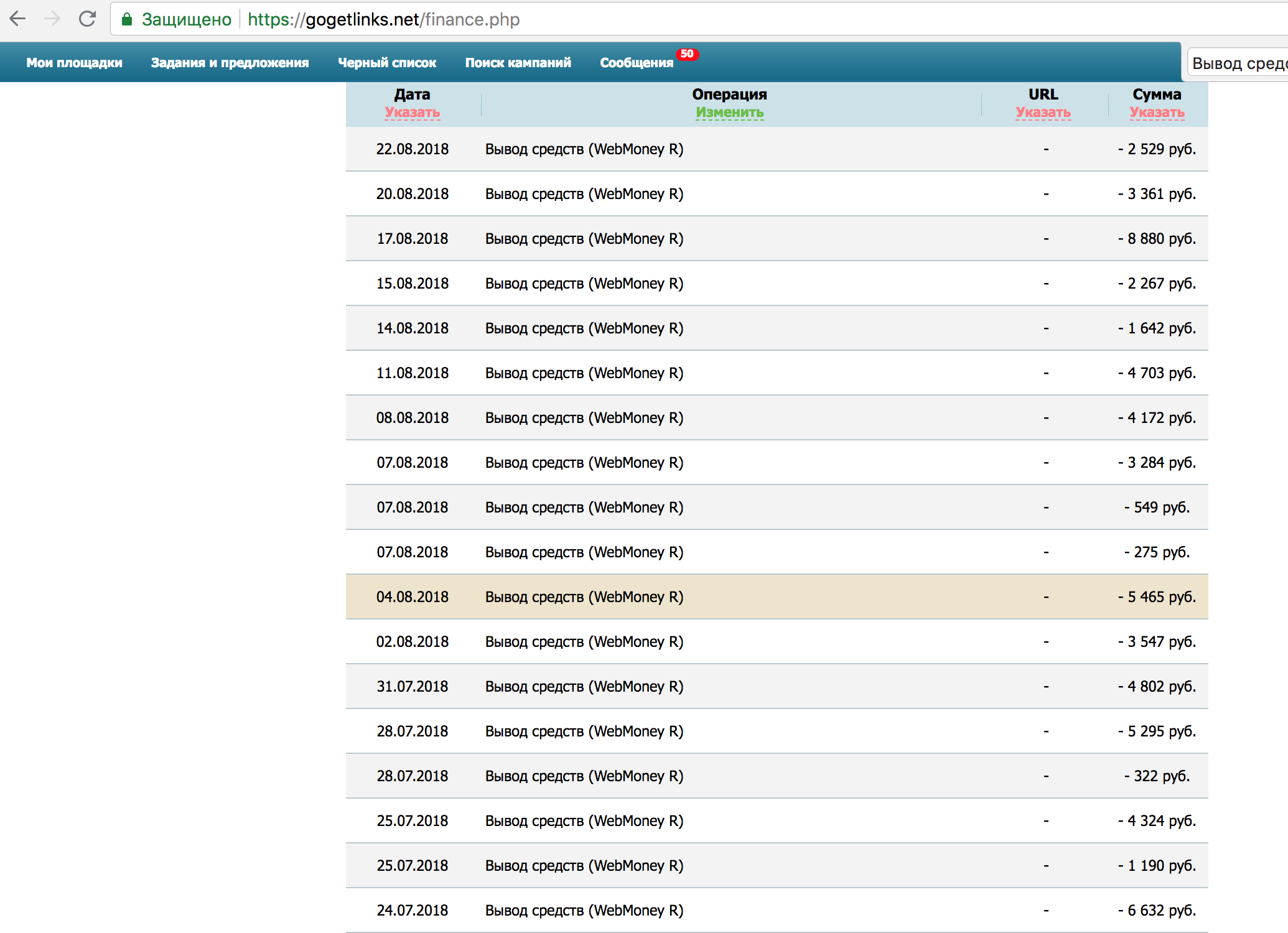Viewport: 1288px width, 933px height.
Task: Click the address bar URL
Action: tap(383, 19)
